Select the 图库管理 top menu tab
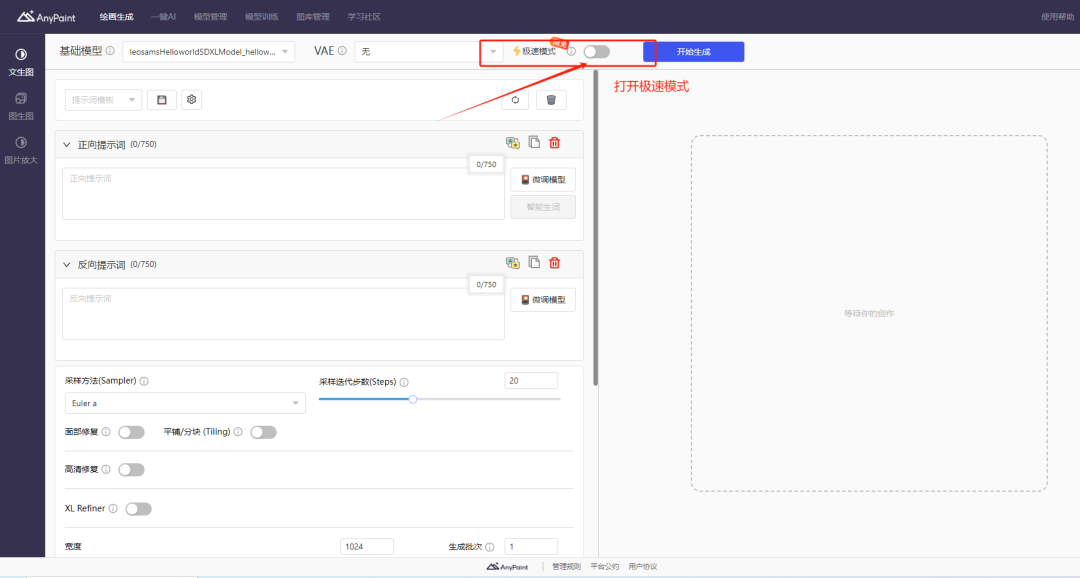The width and height of the screenshot is (1080, 578). [313, 17]
